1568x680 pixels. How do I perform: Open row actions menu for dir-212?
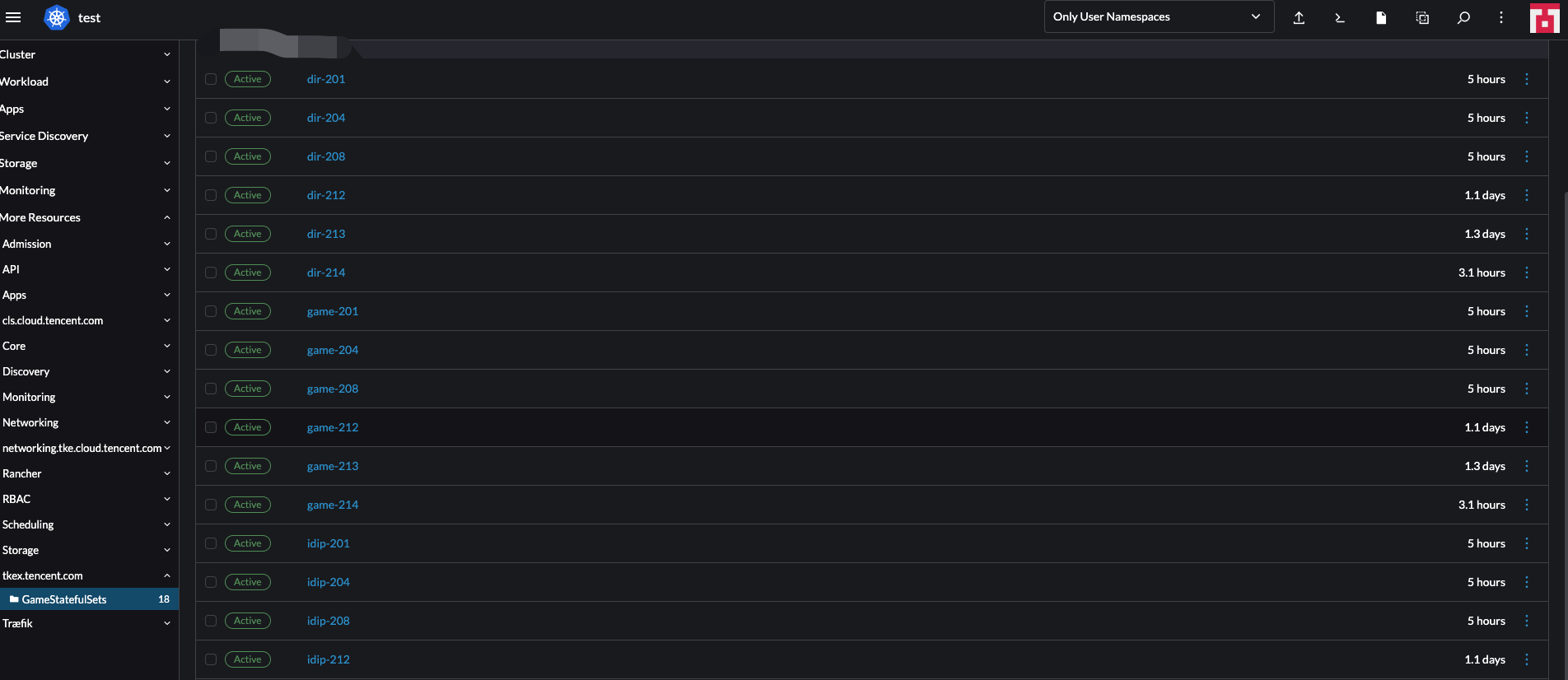pyautogui.click(x=1527, y=195)
